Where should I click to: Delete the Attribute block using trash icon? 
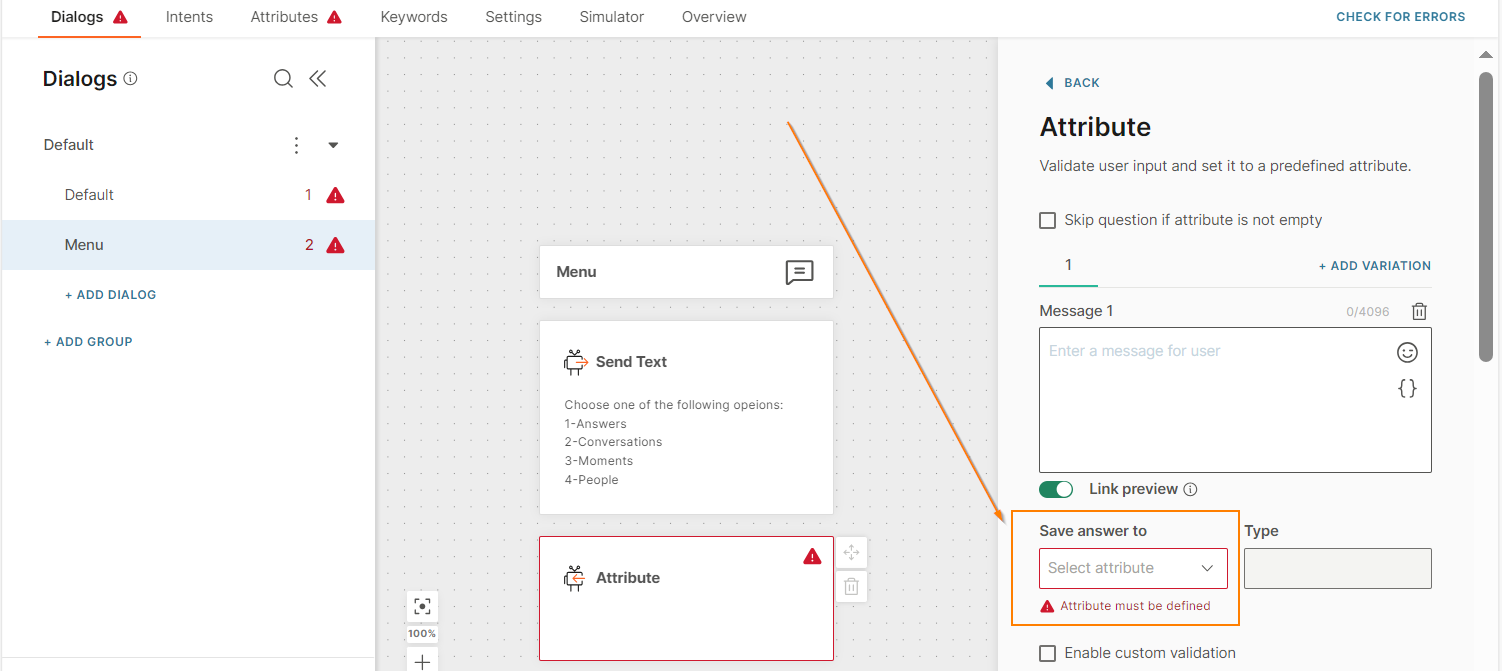[x=851, y=587]
